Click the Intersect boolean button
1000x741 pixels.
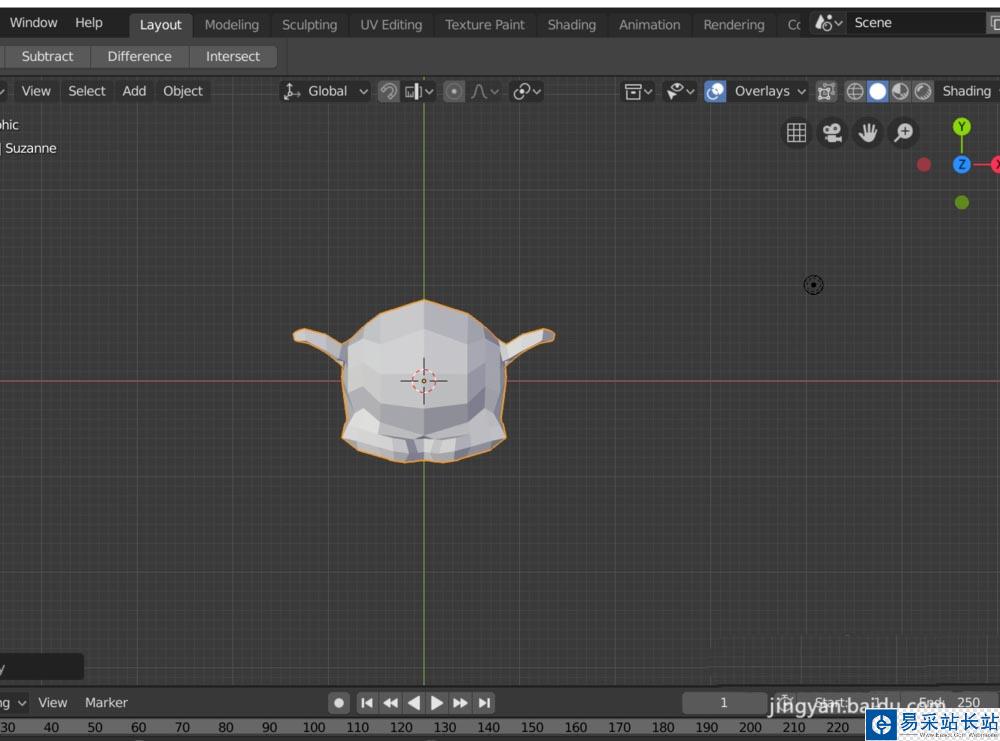coord(233,57)
